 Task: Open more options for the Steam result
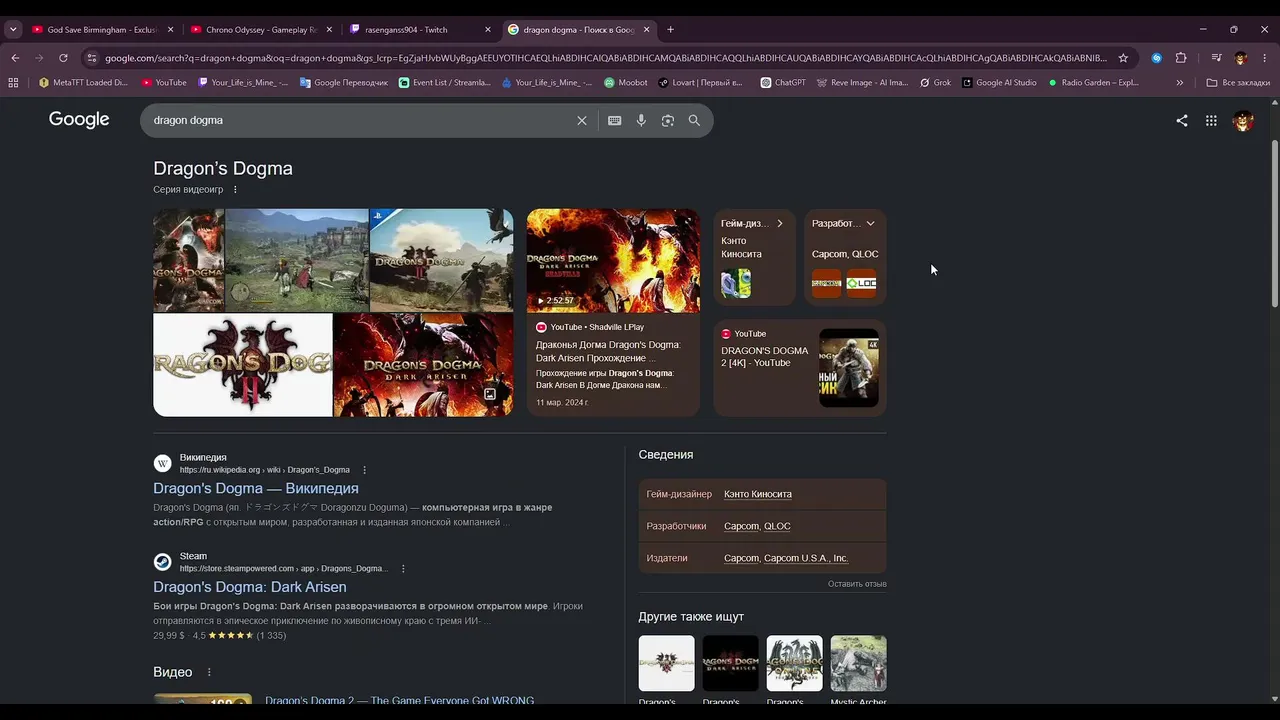tap(403, 569)
